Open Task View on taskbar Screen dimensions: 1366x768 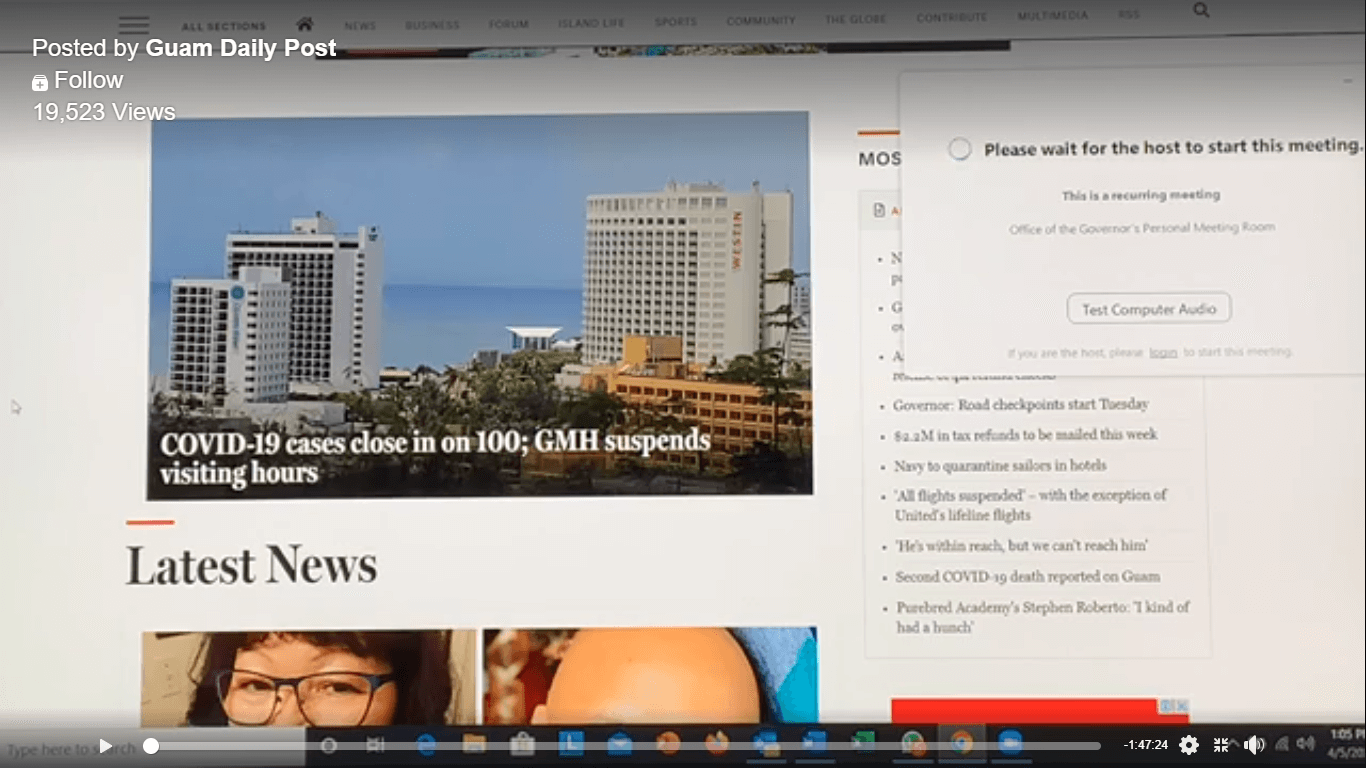click(x=375, y=745)
